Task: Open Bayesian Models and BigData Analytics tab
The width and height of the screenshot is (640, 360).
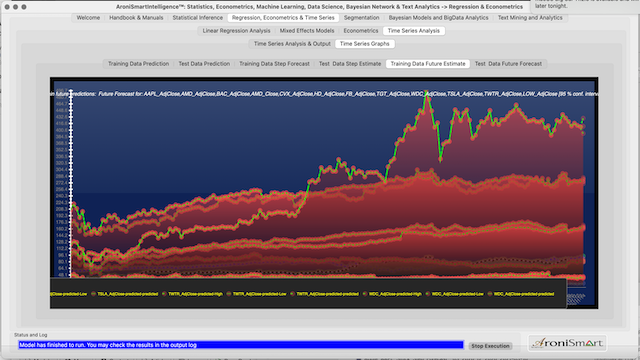Action: [438, 18]
